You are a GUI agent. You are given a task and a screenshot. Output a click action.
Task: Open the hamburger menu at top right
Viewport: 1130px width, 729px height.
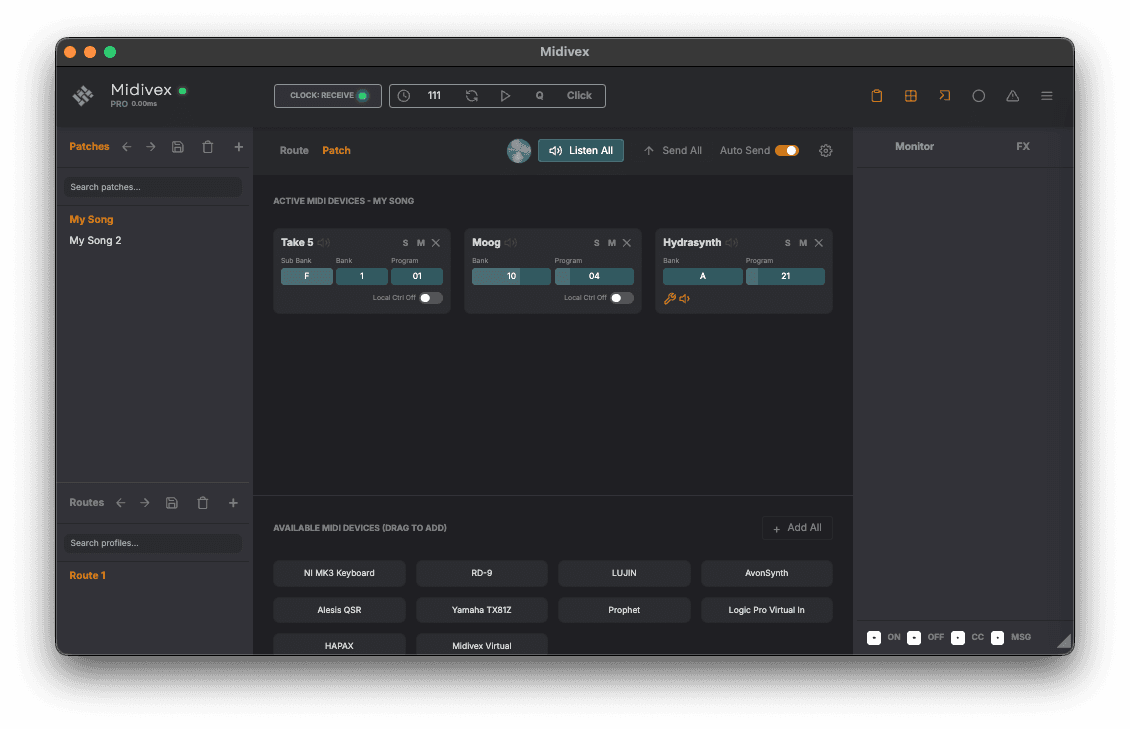click(x=1046, y=95)
